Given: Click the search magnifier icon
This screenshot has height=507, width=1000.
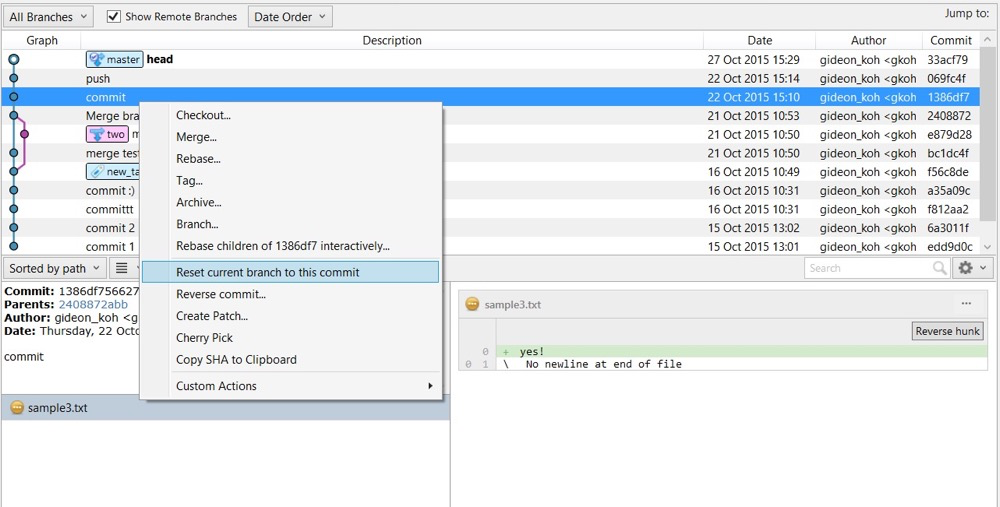Looking at the screenshot, I should (939, 268).
